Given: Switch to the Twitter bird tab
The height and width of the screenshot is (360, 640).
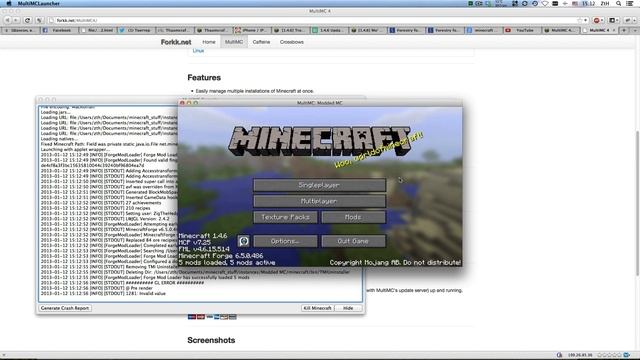Looking at the screenshot, I should coord(136,30).
